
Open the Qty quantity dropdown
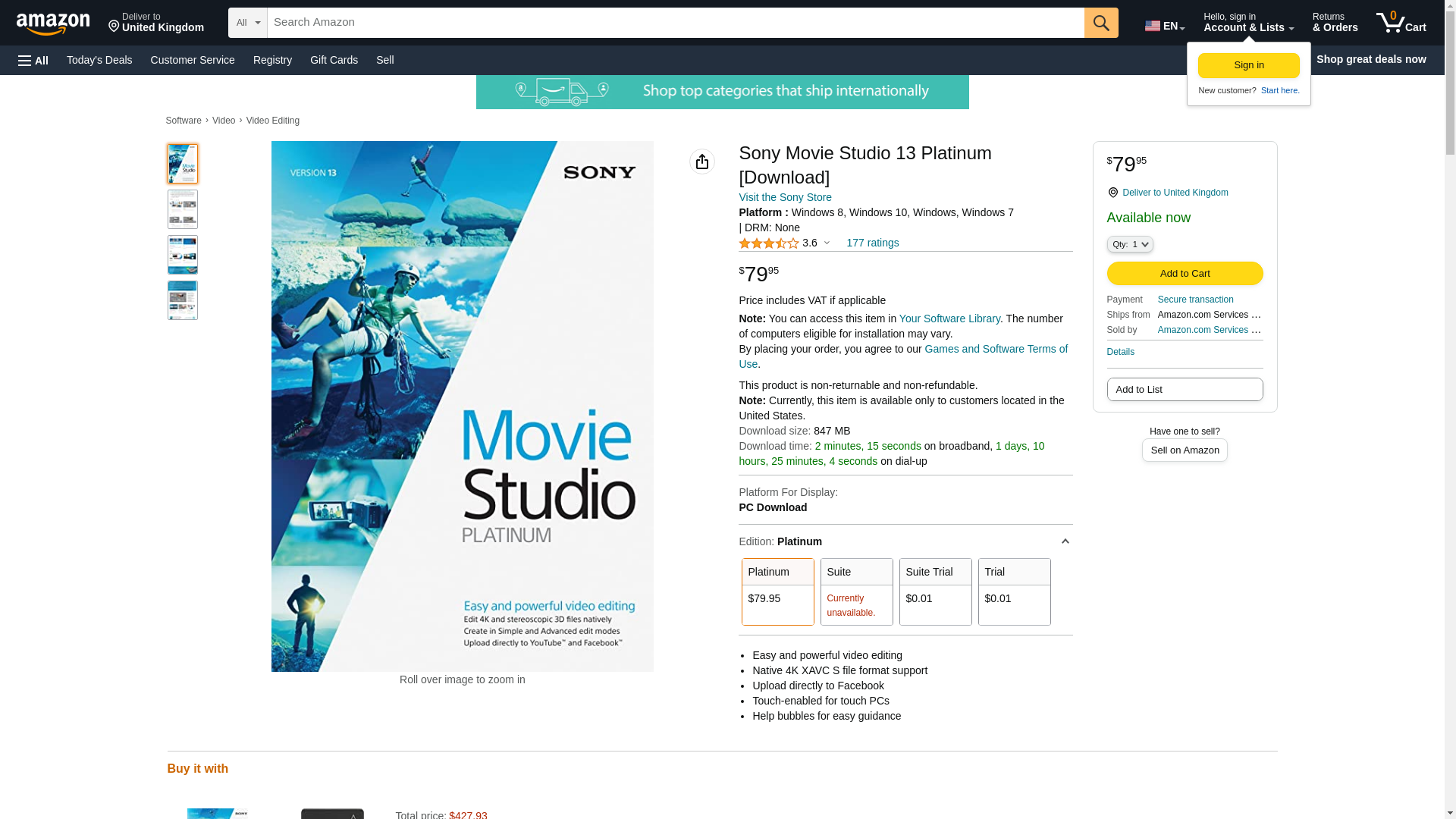pyautogui.click(x=1129, y=244)
